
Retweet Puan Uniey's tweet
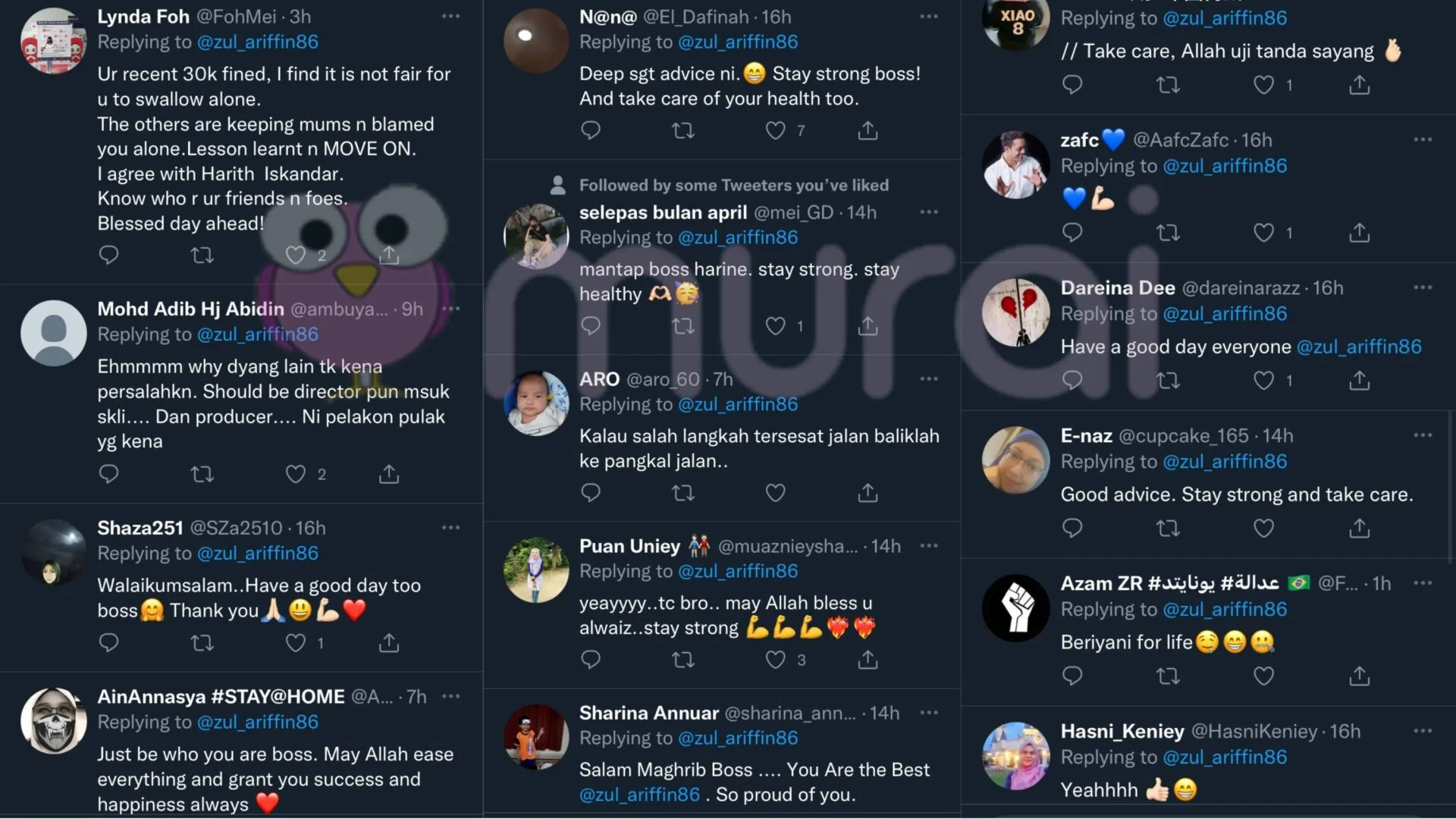click(683, 661)
